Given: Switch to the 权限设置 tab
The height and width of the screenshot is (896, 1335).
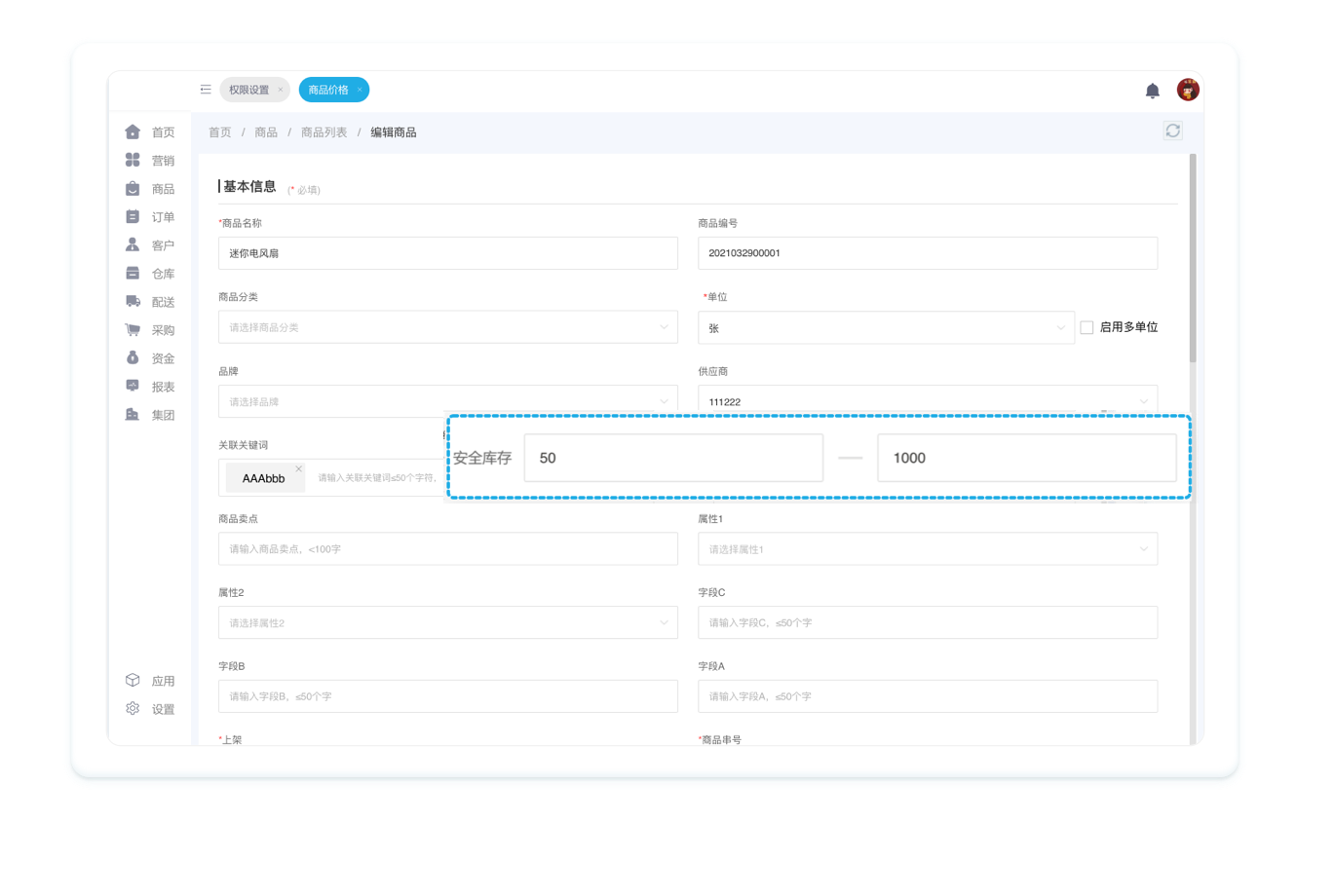Looking at the screenshot, I should click(x=249, y=90).
